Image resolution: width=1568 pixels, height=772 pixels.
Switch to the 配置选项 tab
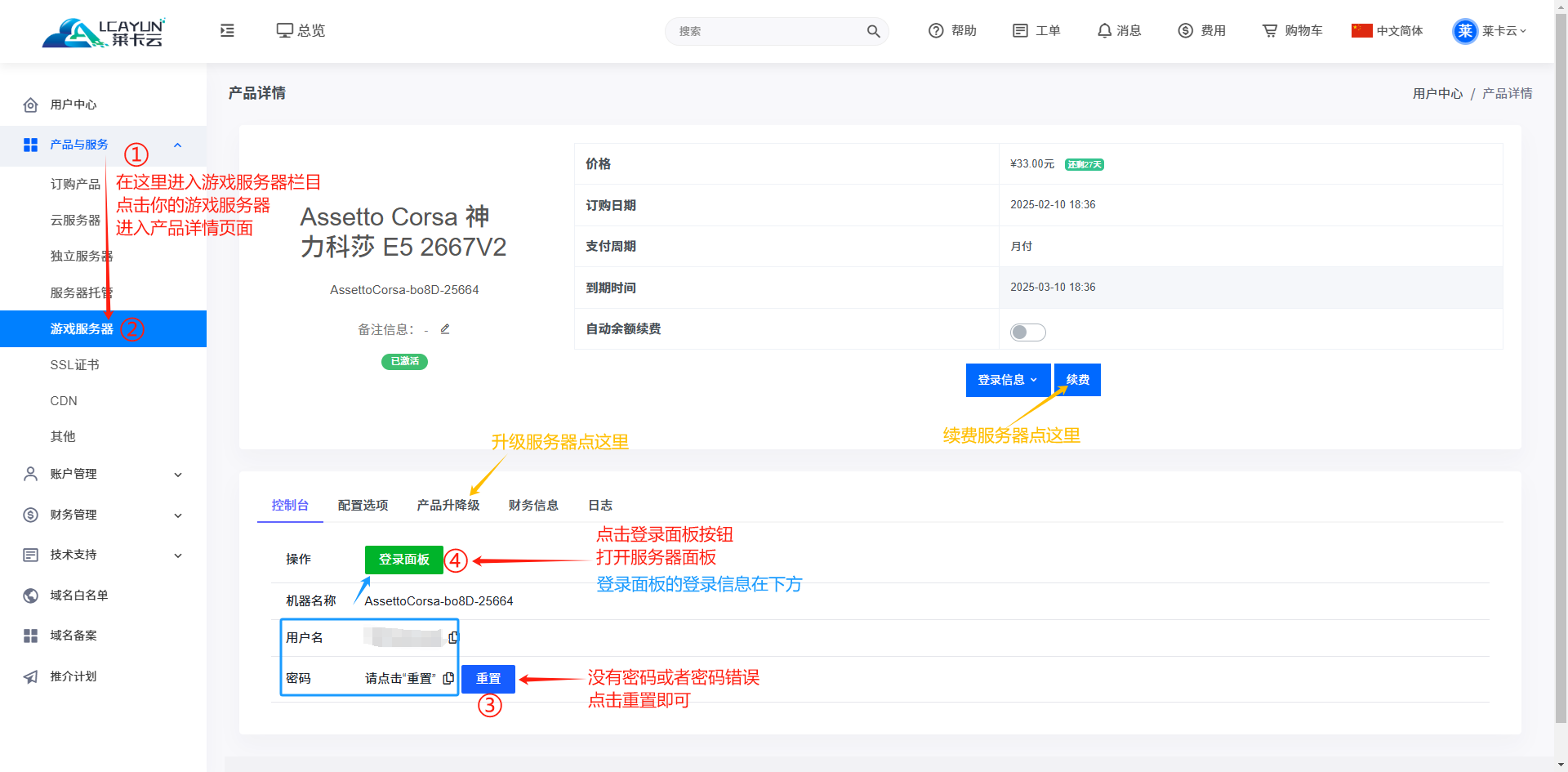click(x=363, y=505)
